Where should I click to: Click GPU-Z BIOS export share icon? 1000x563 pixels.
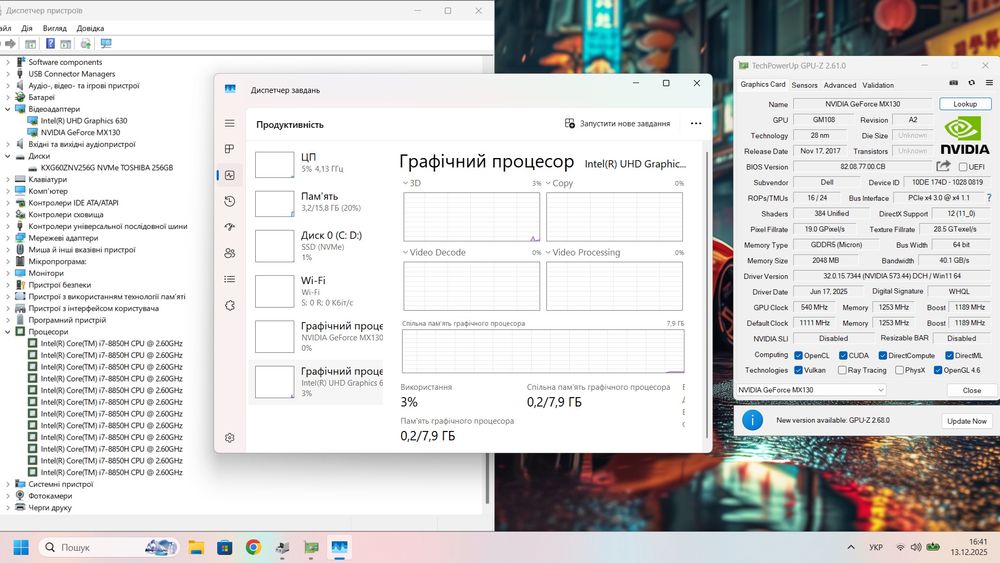click(x=943, y=166)
